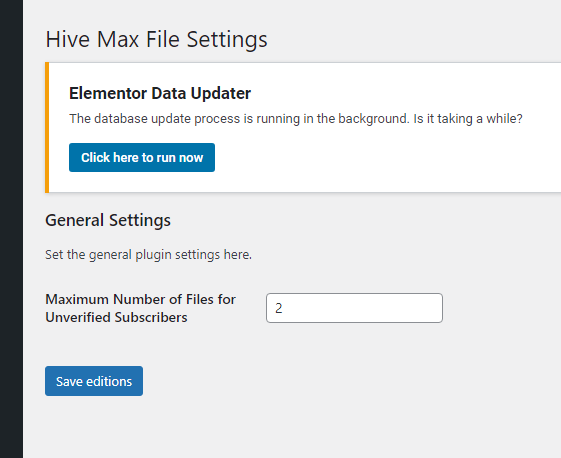Click the General Settings section heading
The height and width of the screenshot is (458, 561).
click(x=108, y=220)
